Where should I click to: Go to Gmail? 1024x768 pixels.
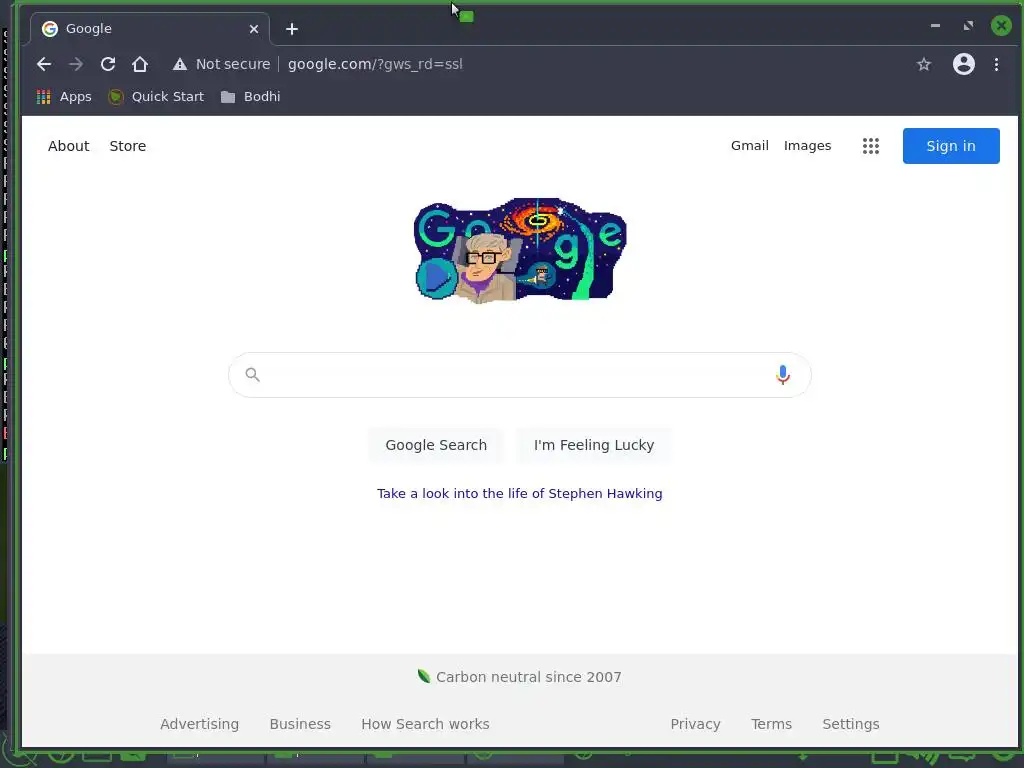pos(750,146)
